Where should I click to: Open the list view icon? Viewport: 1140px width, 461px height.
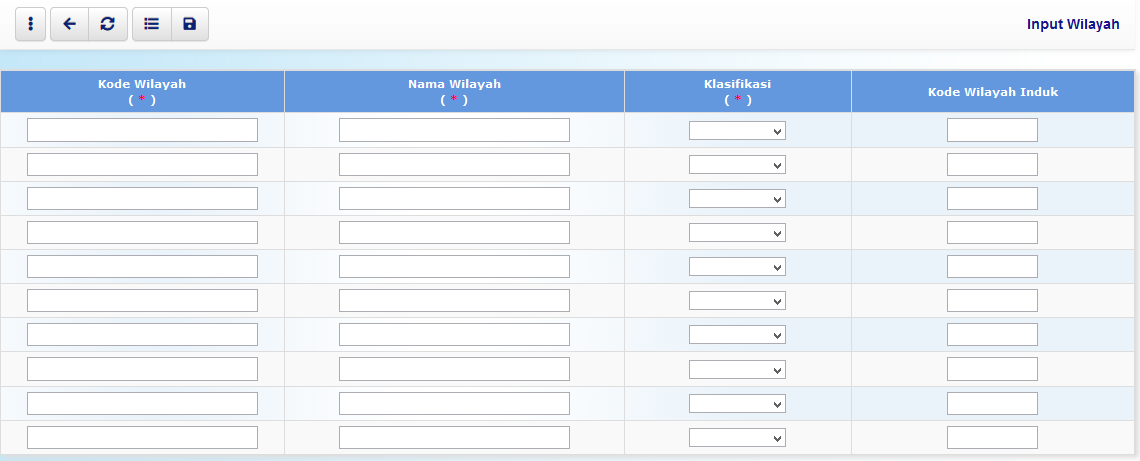coord(151,24)
